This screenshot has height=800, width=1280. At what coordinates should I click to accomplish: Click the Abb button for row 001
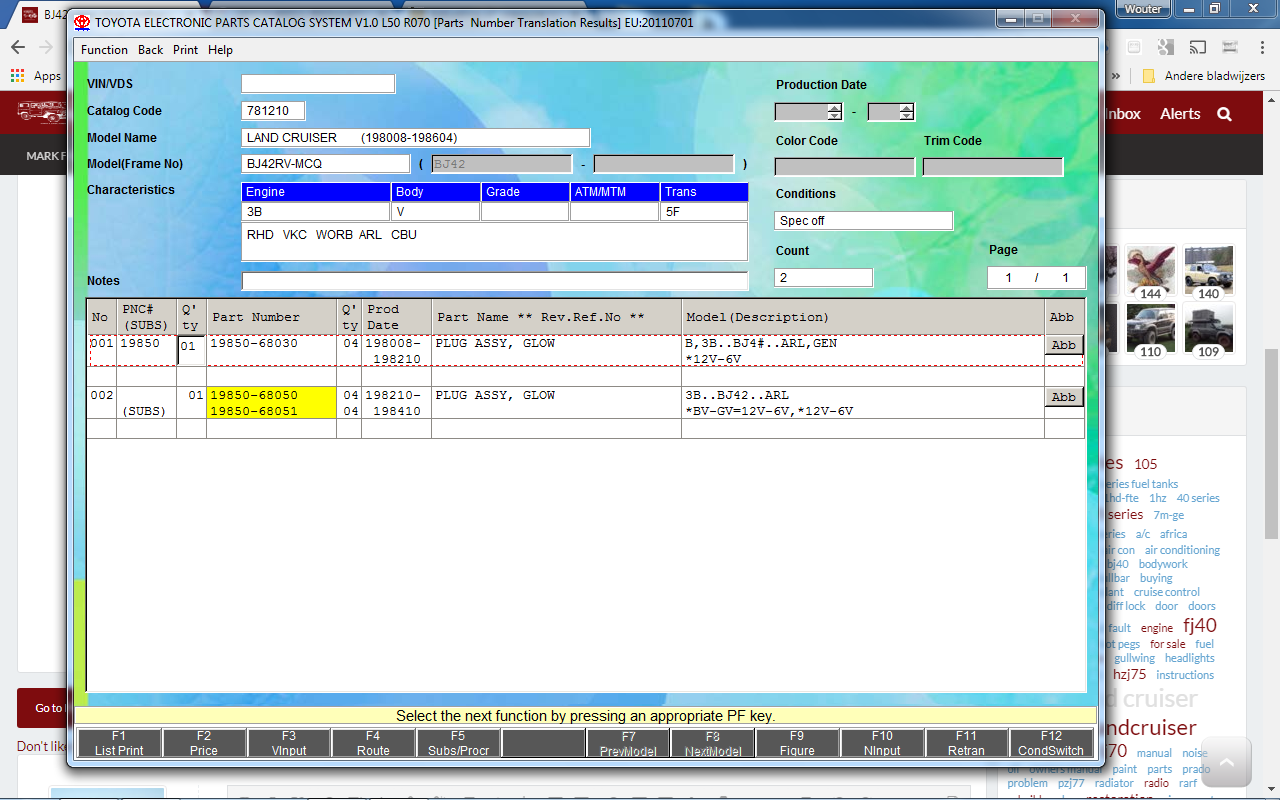(1063, 345)
